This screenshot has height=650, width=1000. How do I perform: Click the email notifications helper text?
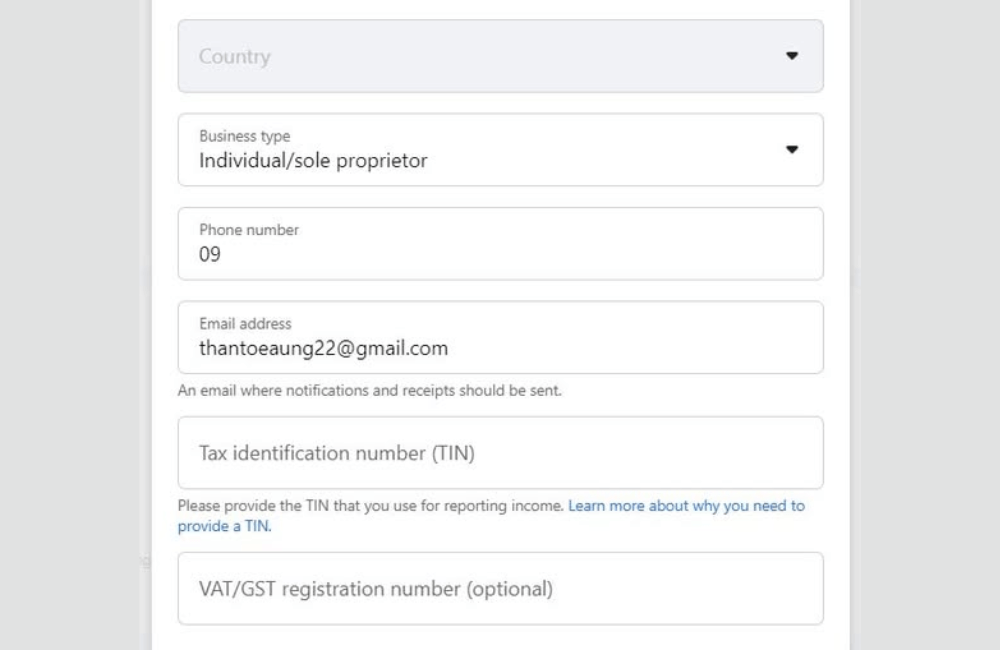(369, 391)
